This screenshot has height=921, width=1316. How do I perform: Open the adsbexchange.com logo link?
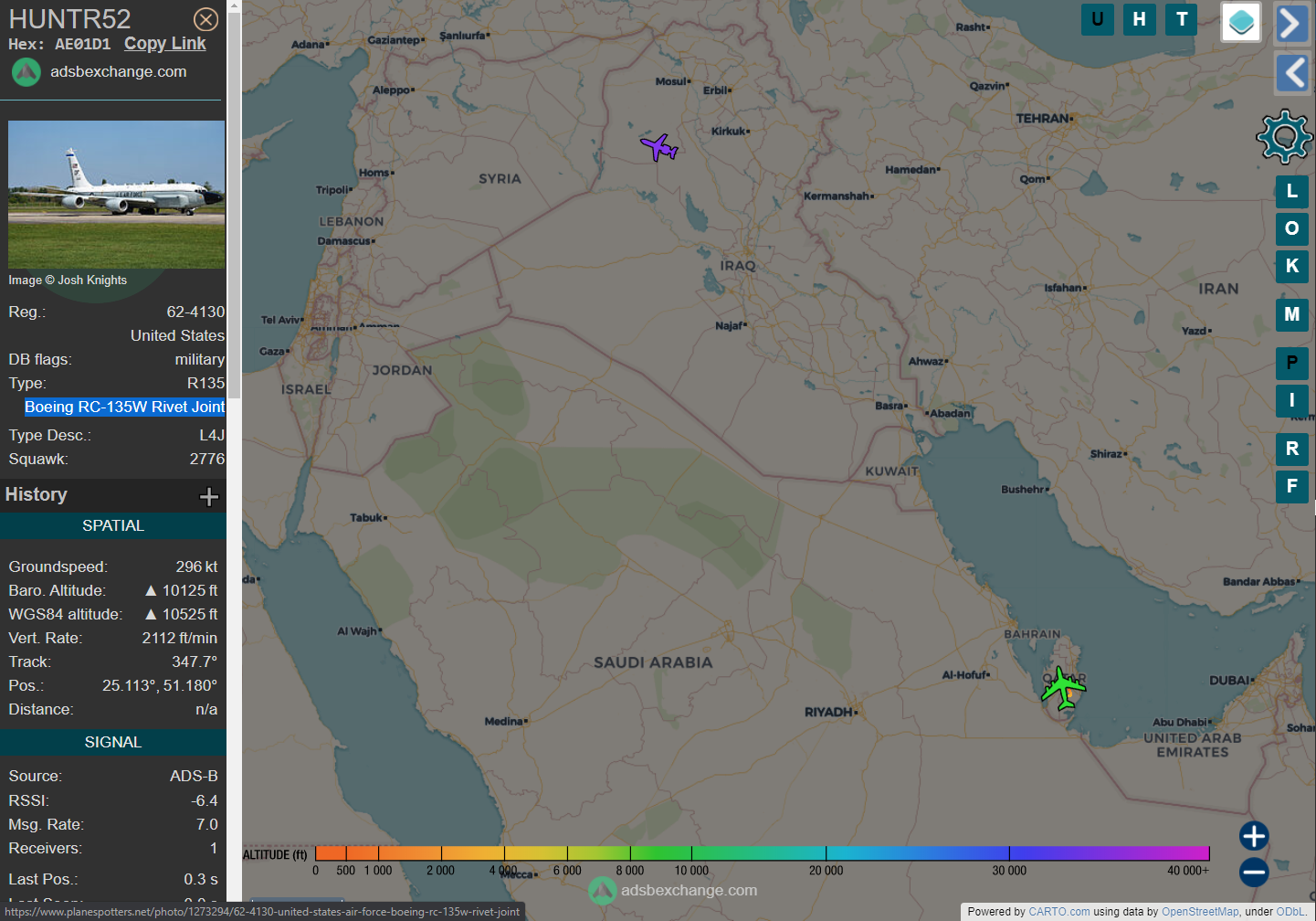(x=26, y=72)
